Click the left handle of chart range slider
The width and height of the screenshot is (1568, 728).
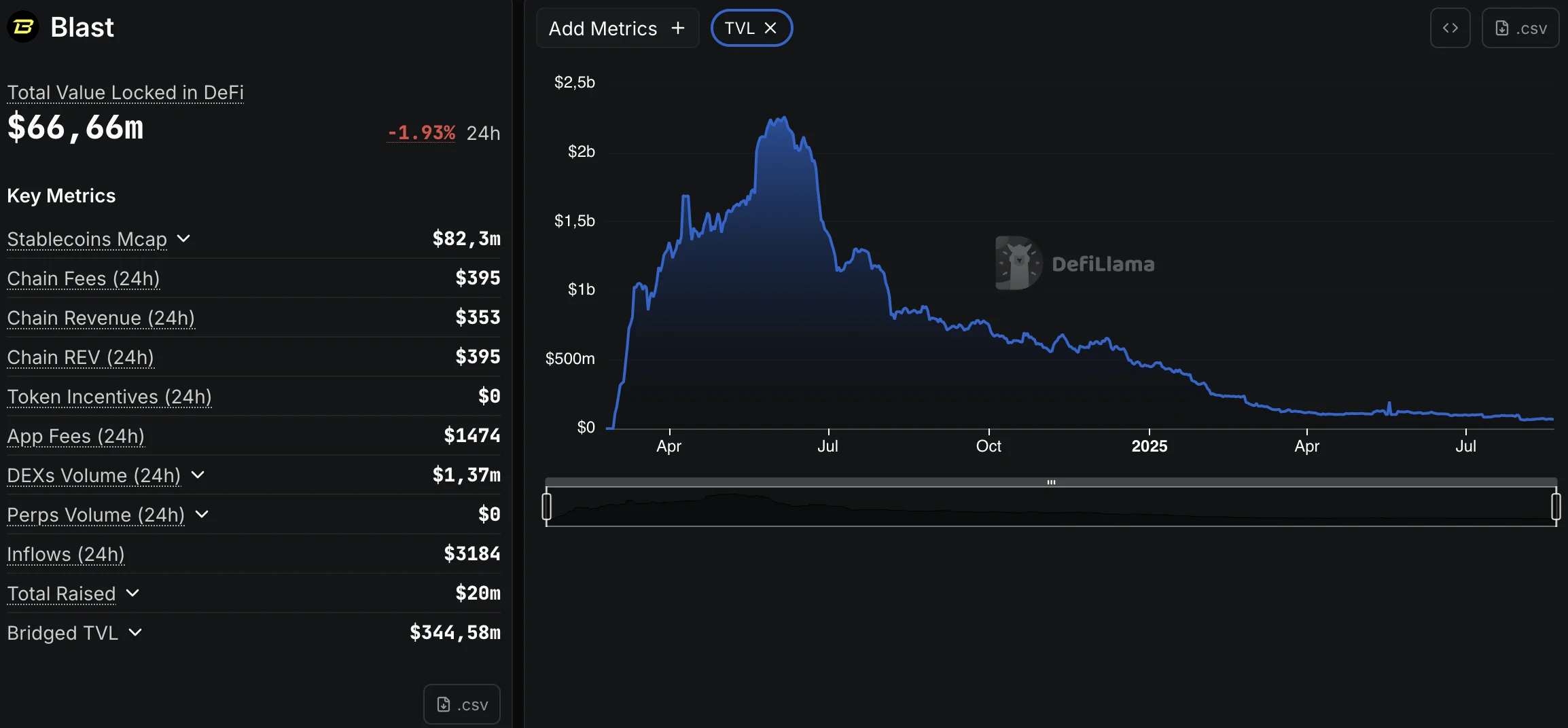546,507
